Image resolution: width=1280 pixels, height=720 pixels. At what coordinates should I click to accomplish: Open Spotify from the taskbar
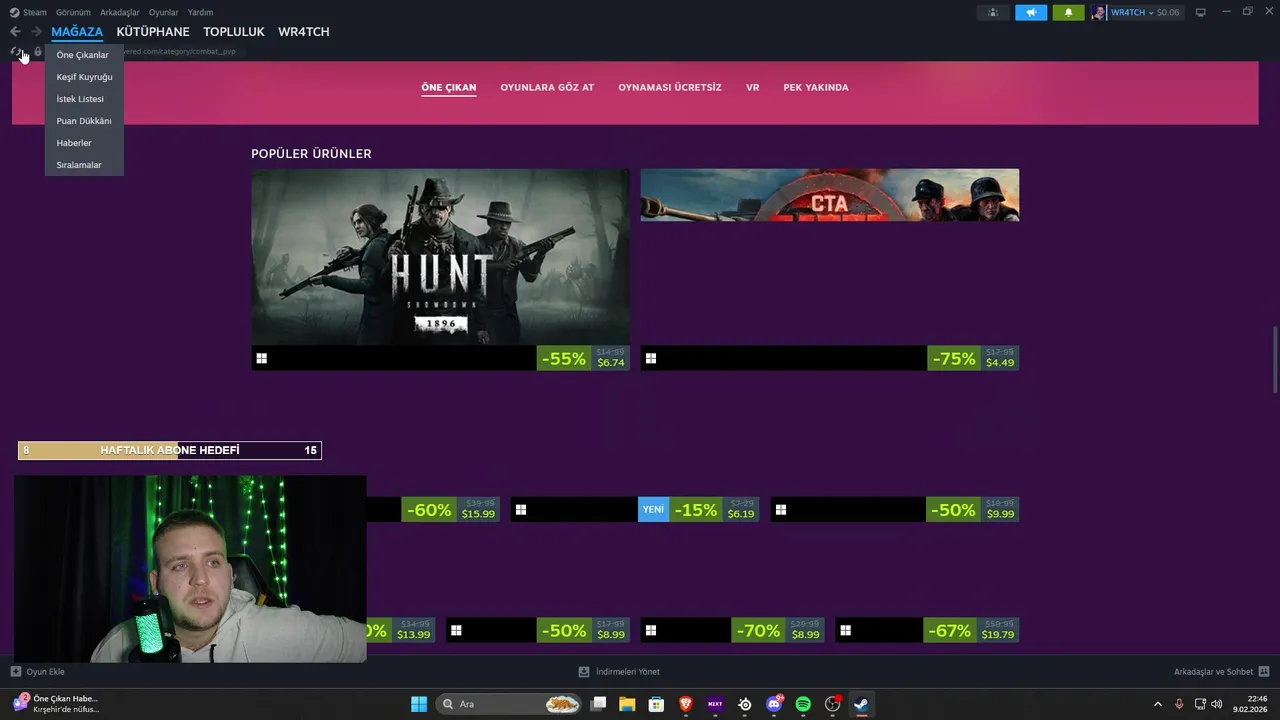click(803, 704)
